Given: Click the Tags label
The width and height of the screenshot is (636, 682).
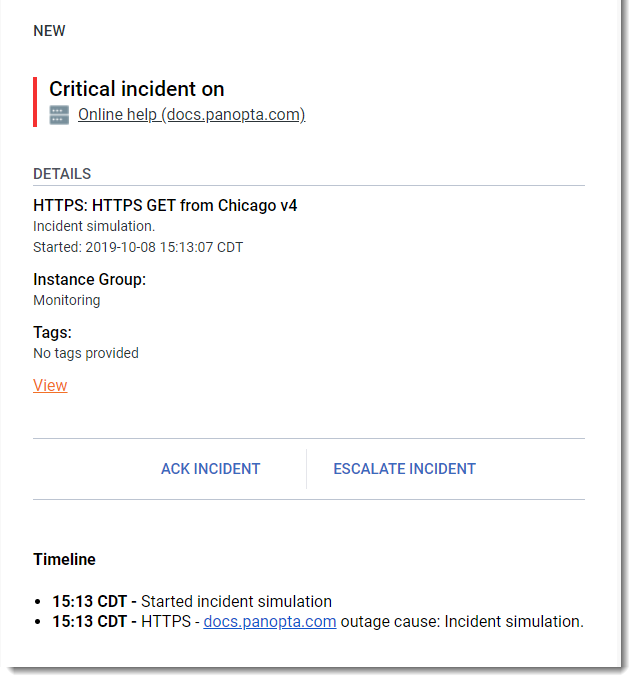Looking at the screenshot, I should [x=52, y=332].
